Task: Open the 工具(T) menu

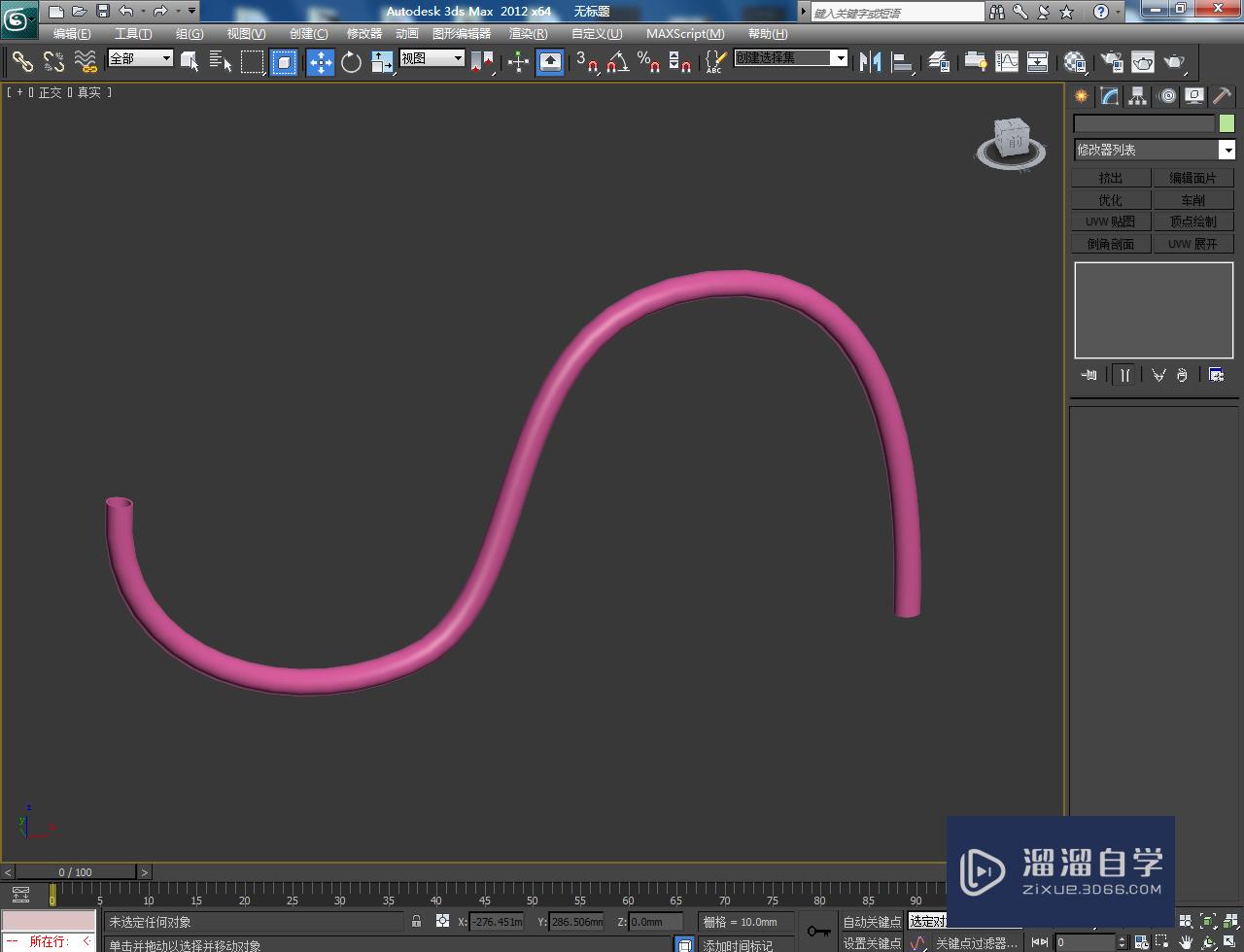Action: point(133,34)
